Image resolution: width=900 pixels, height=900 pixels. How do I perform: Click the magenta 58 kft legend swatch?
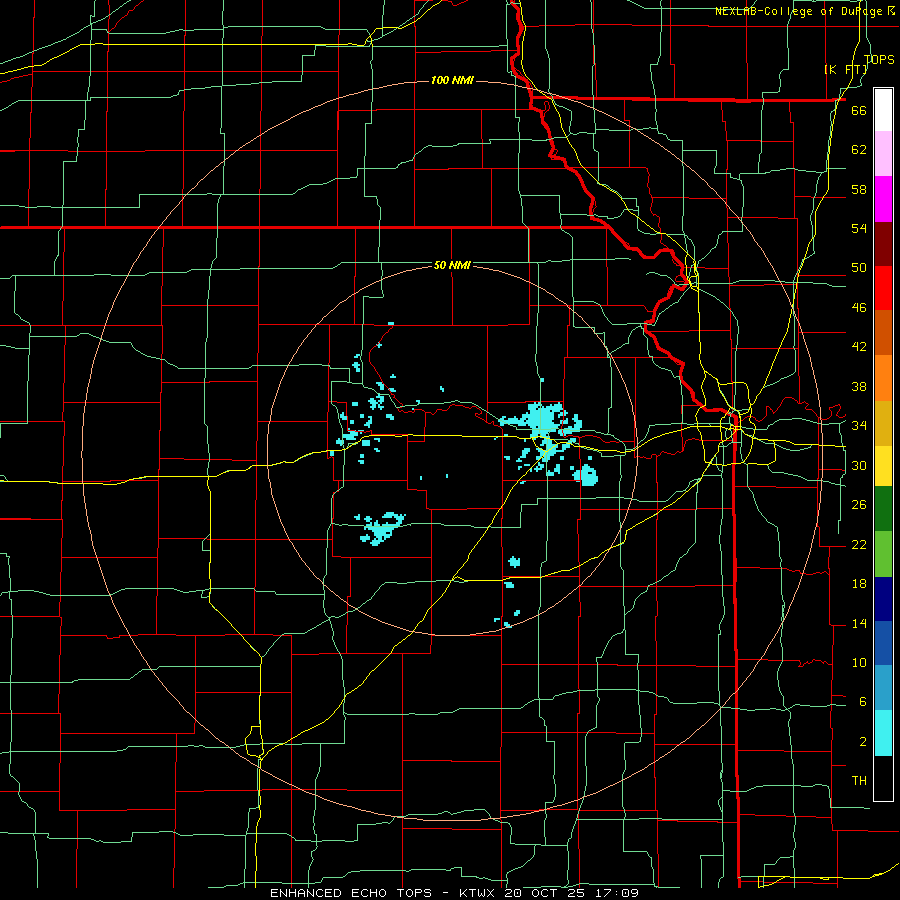(883, 199)
